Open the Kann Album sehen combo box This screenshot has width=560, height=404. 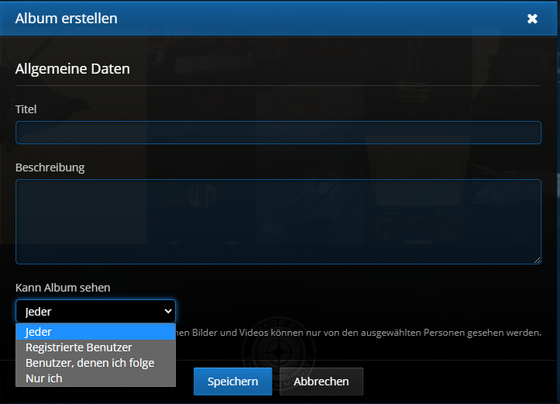click(x=96, y=311)
